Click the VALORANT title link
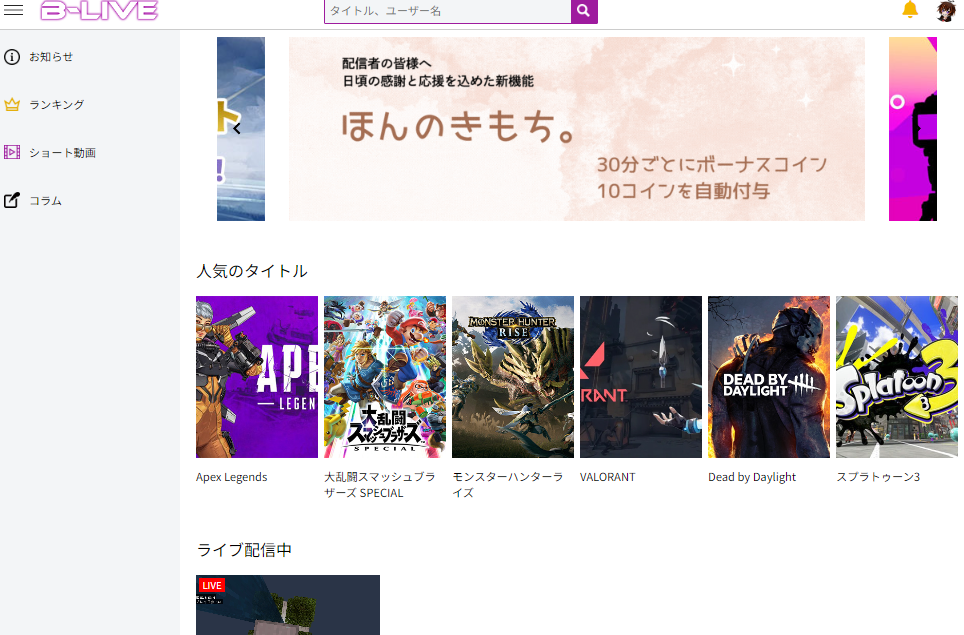Screen dimensions: 964x635 point(607,477)
